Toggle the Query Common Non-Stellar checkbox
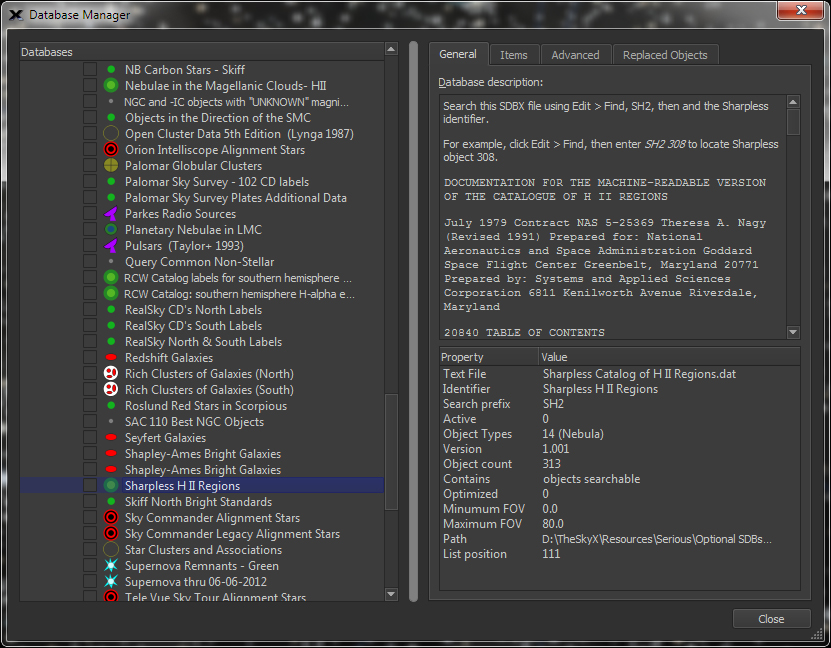This screenshot has height=648, width=831. tap(90, 262)
